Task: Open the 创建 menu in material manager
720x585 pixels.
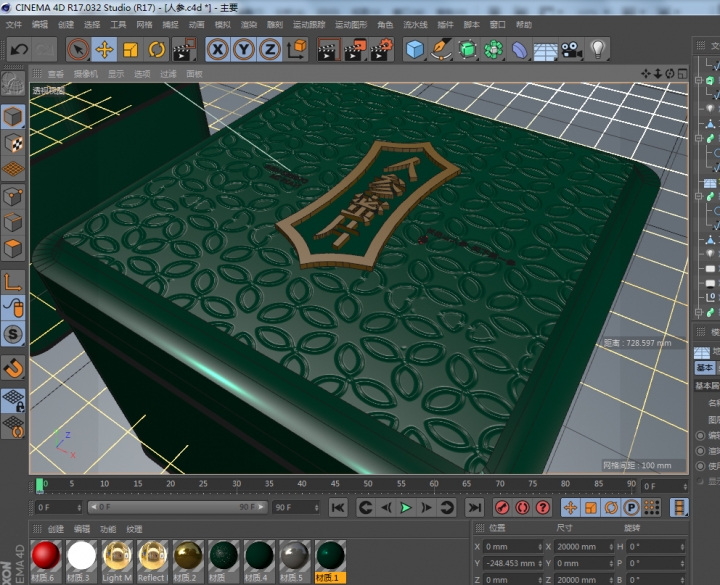Action: pyautogui.click(x=56, y=528)
